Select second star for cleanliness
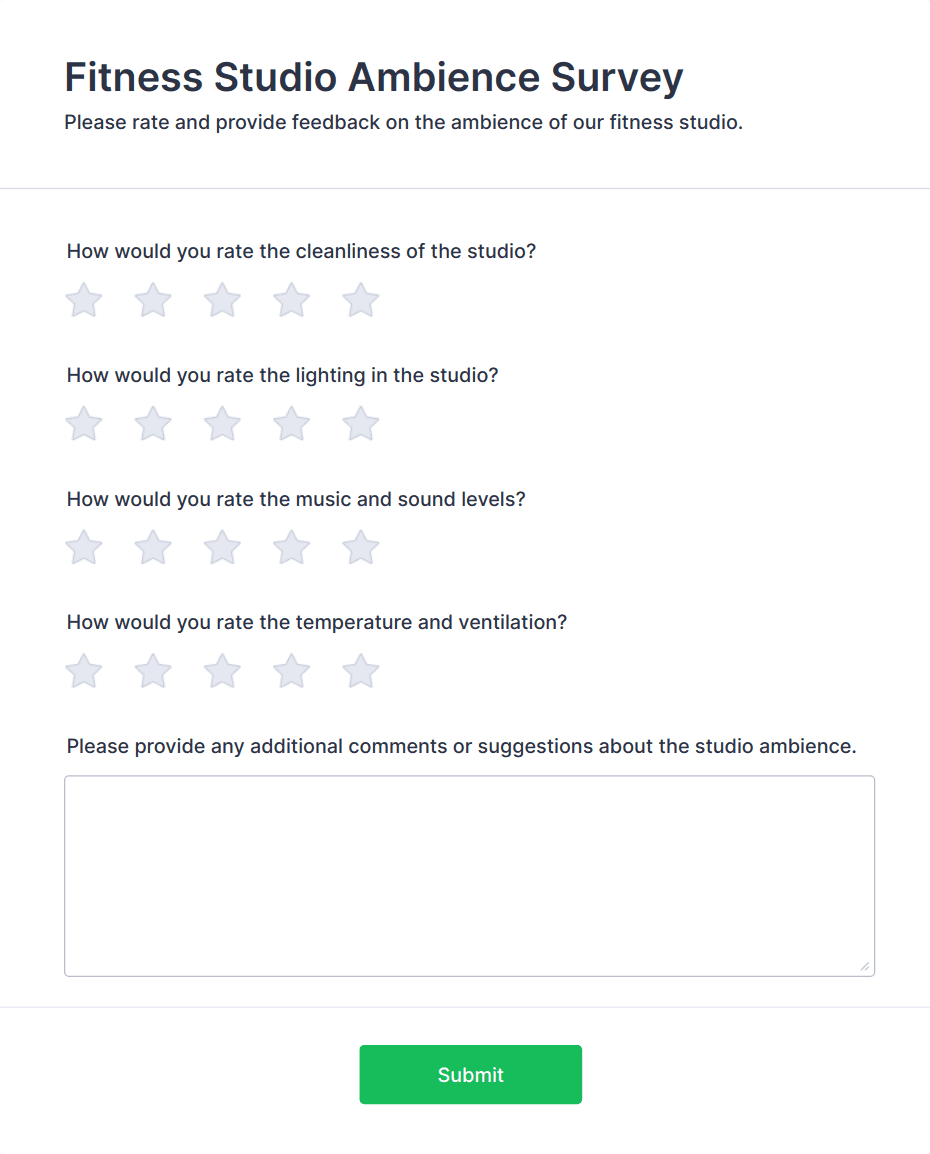 (153, 300)
